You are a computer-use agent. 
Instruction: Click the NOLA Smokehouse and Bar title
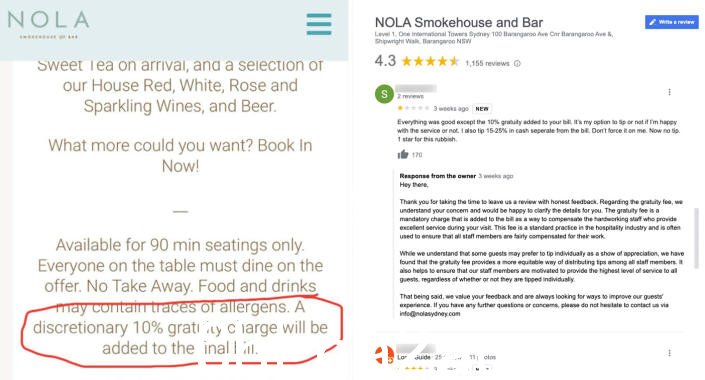coord(459,22)
